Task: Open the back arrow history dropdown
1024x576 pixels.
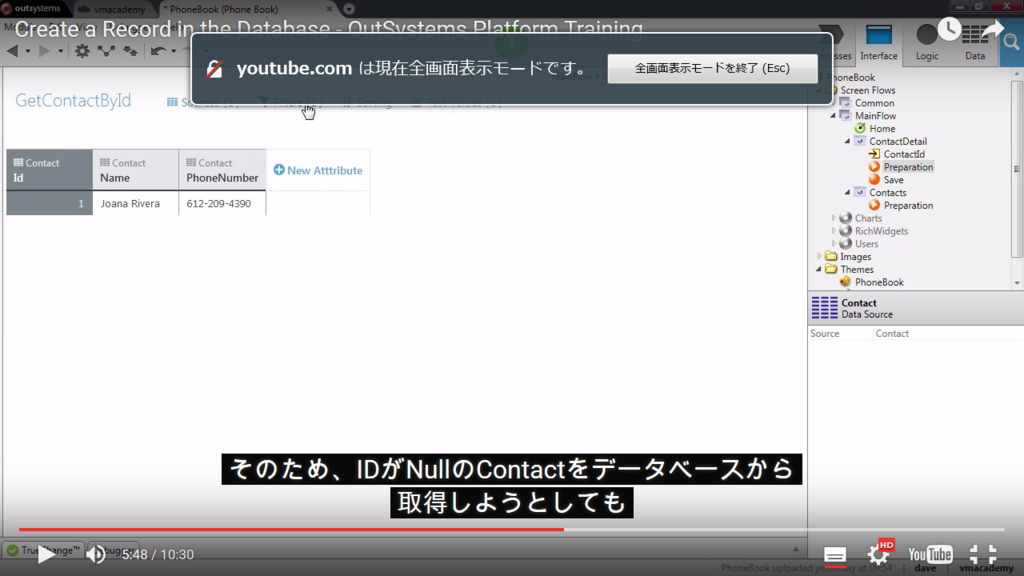Action: coord(27,51)
